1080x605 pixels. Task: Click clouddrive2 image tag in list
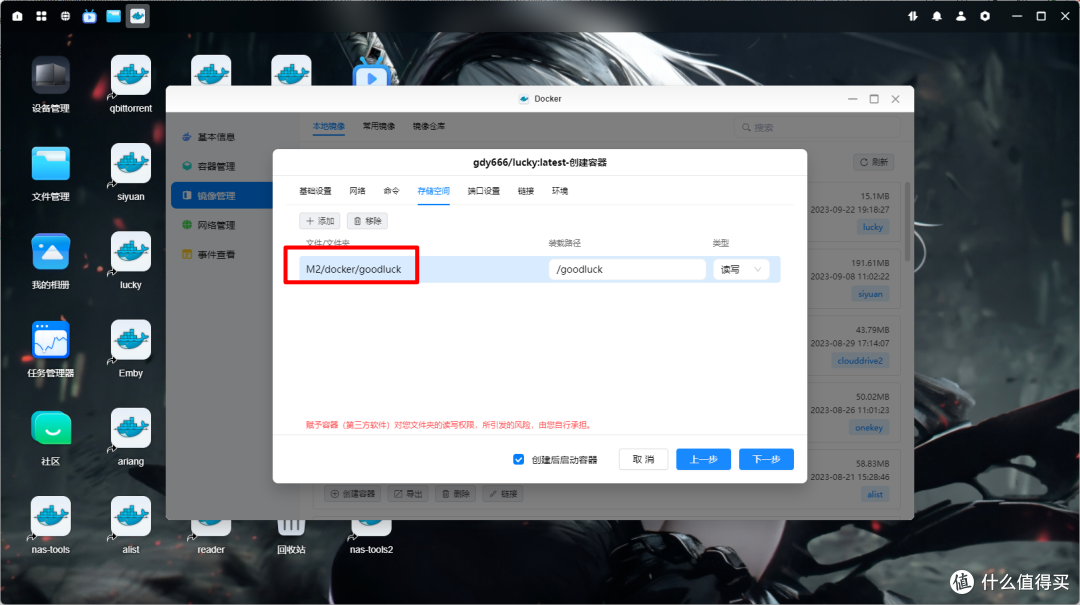tap(860, 360)
